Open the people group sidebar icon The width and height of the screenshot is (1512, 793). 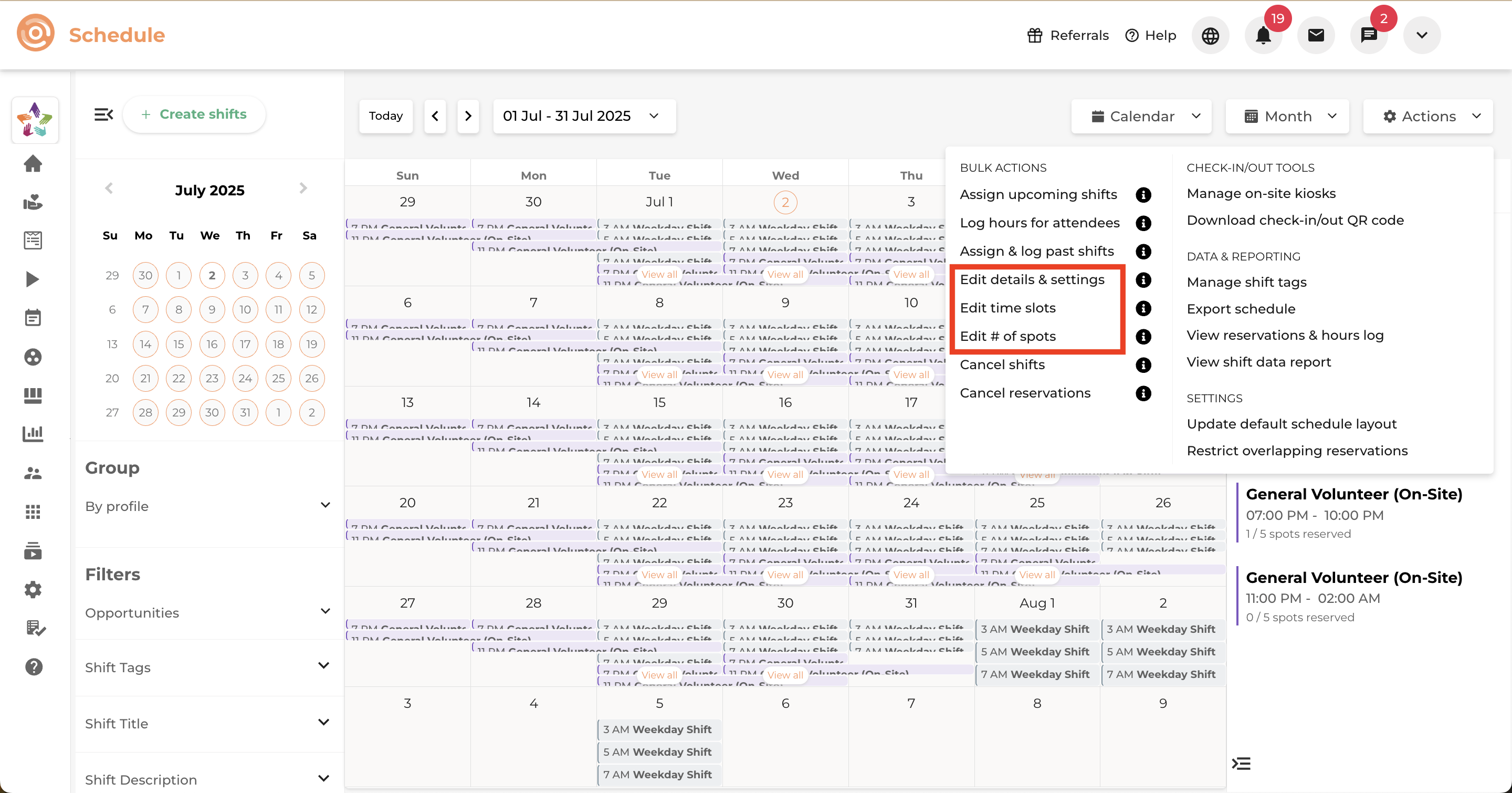[33, 473]
